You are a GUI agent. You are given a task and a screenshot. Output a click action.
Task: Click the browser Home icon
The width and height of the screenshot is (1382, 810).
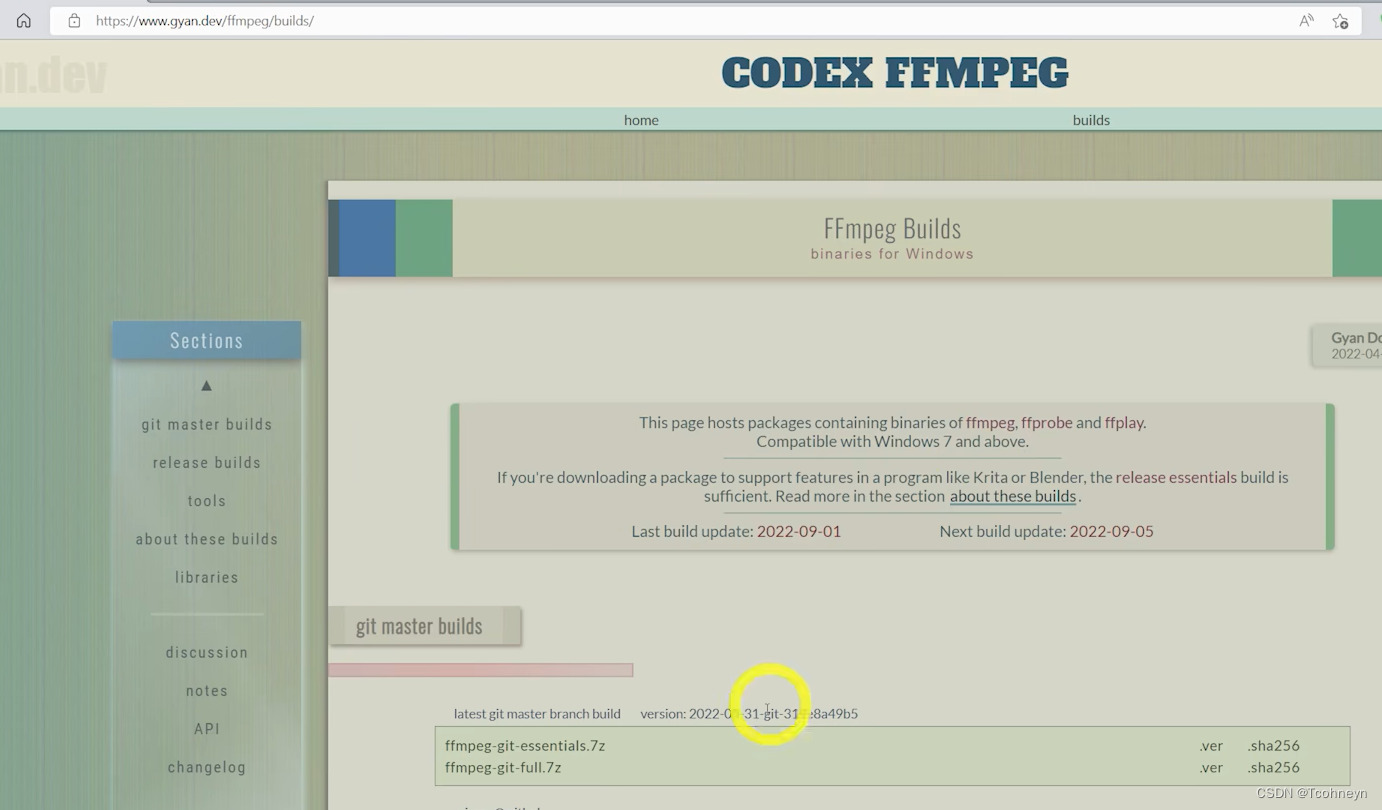pyautogui.click(x=24, y=20)
